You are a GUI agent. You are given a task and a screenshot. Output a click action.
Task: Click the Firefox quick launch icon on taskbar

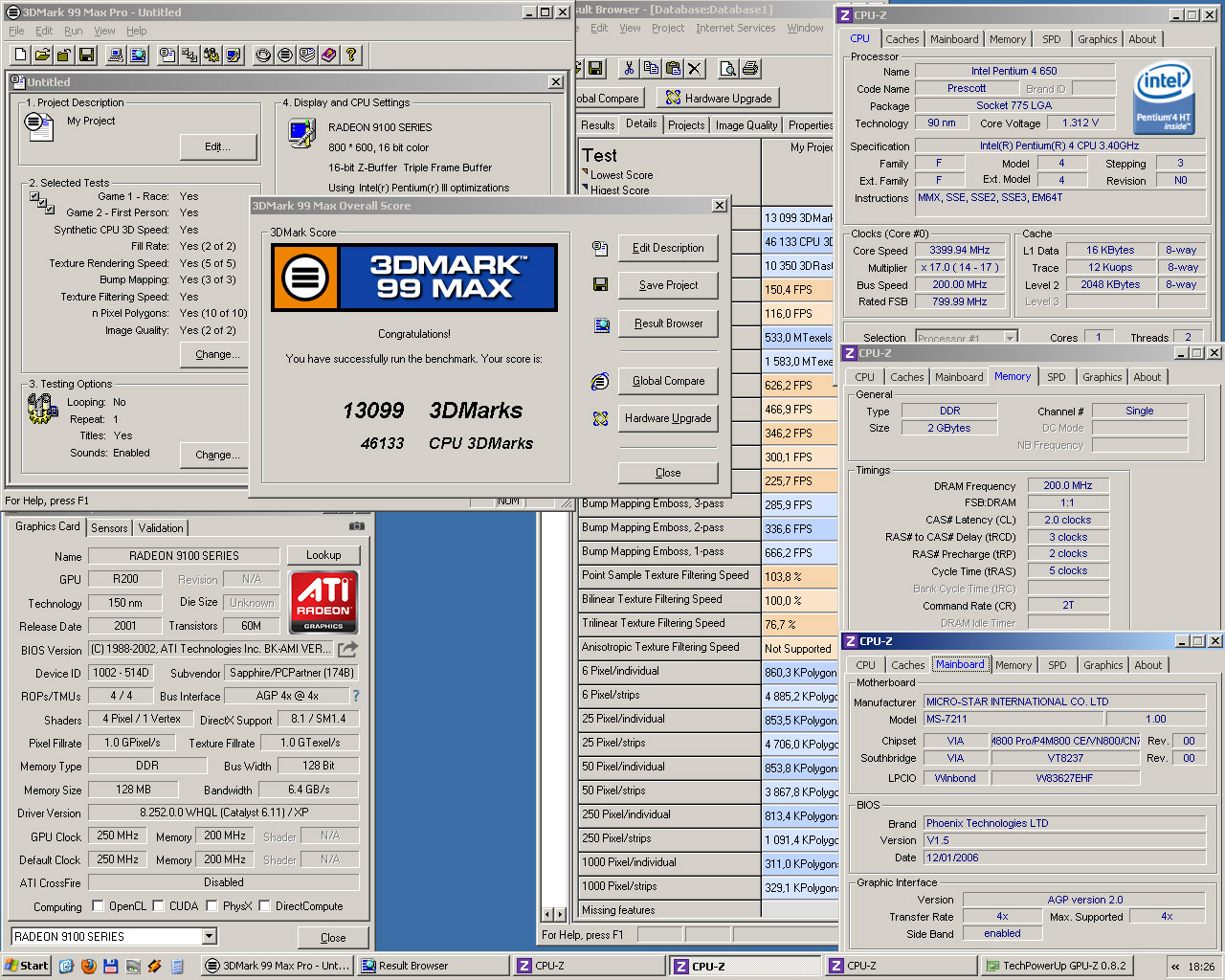click(x=89, y=966)
